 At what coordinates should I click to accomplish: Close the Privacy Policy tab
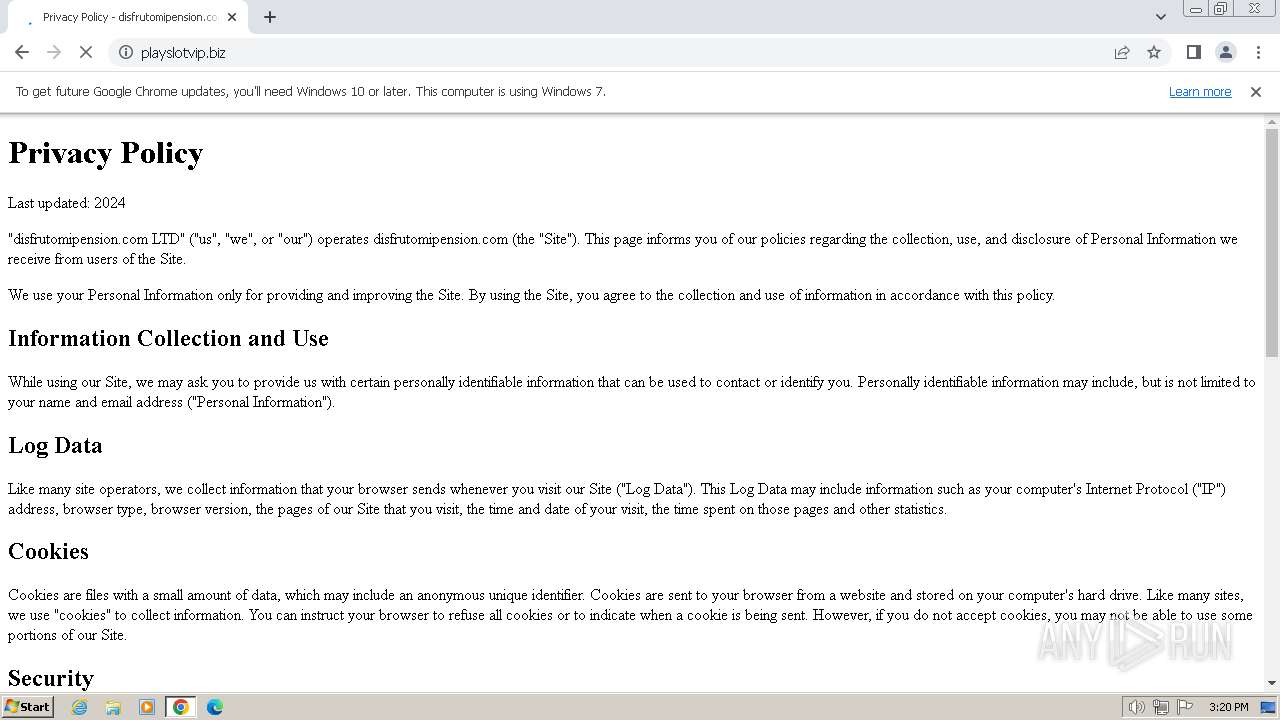coord(232,17)
